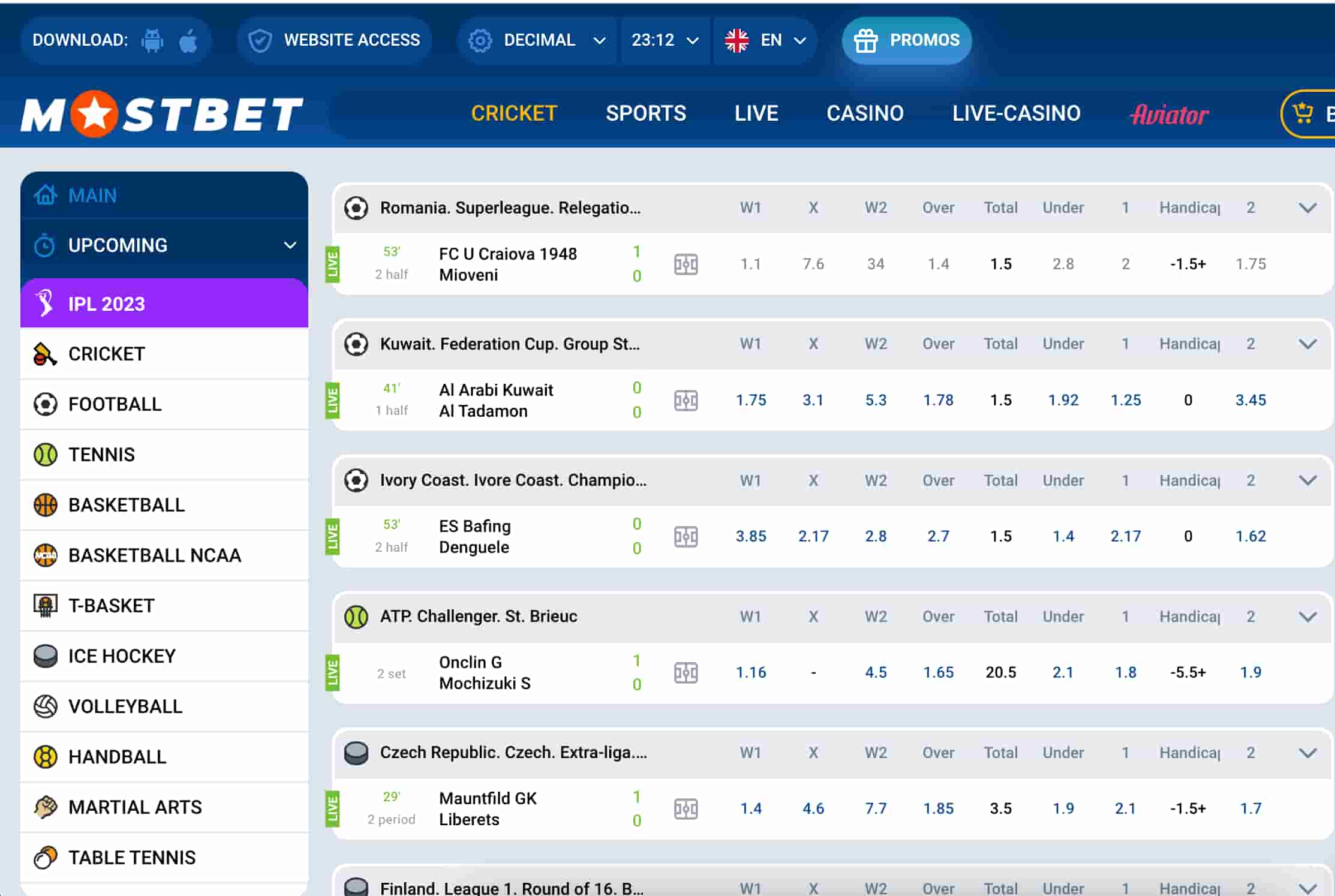Click the UK flag language icon
1335x896 pixels.
736,40
